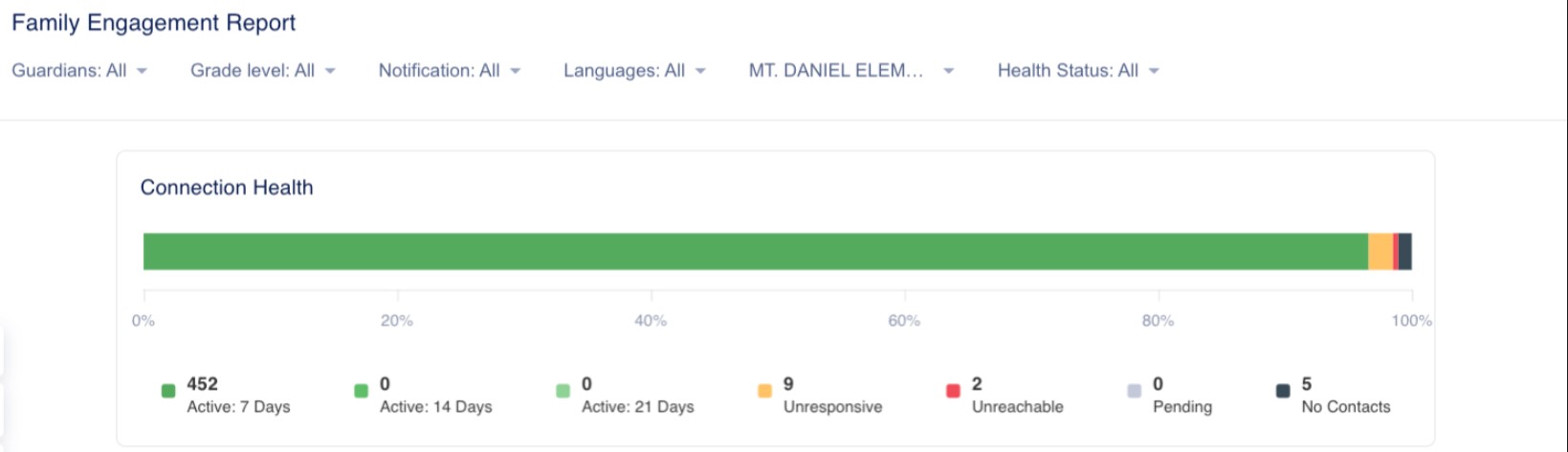This screenshot has height=452, width=1568.
Task: Click the Active: 7 Days green legend swatch
Action: click(x=168, y=391)
